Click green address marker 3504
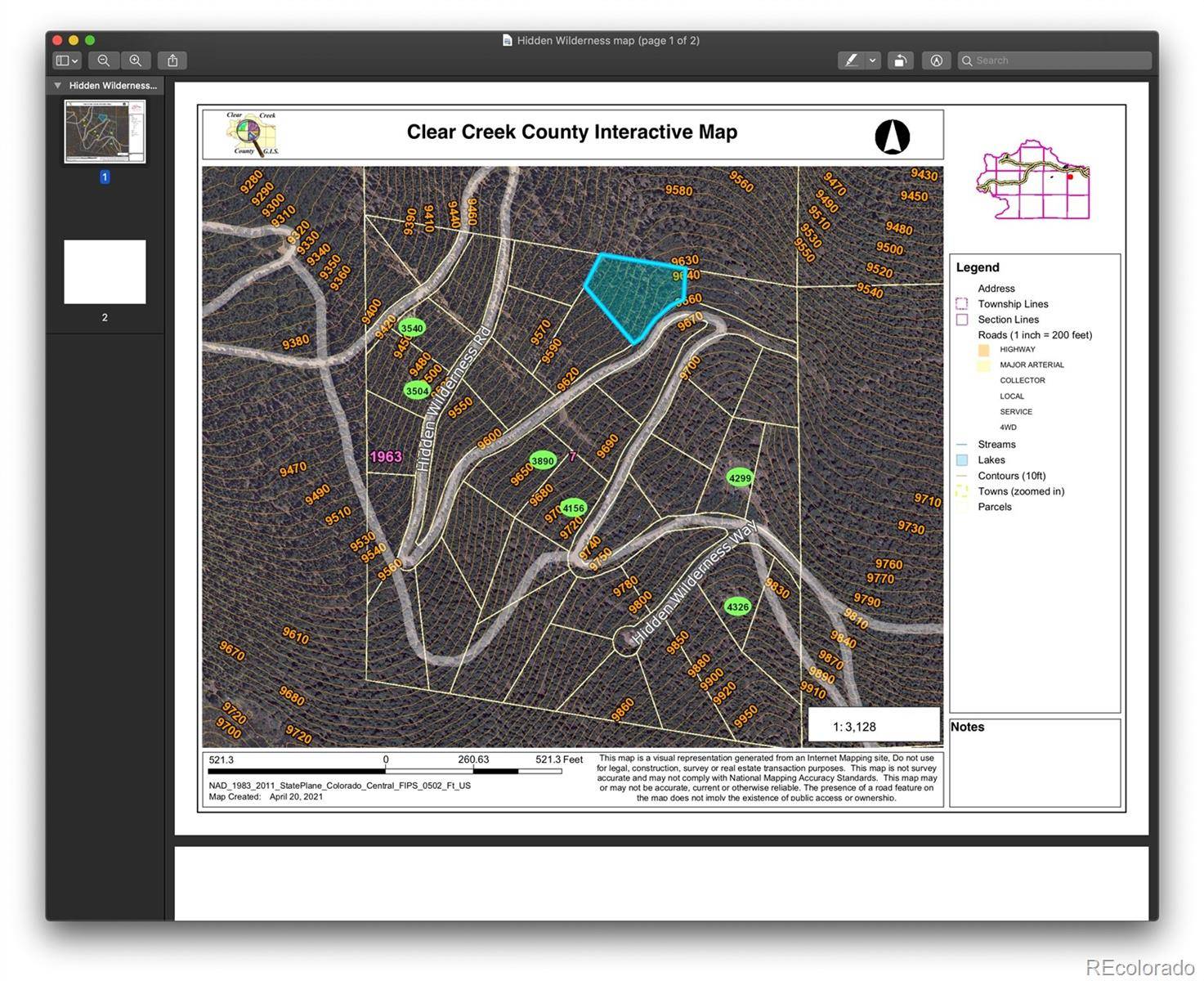The height and width of the screenshot is (981, 1204). click(x=417, y=391)
